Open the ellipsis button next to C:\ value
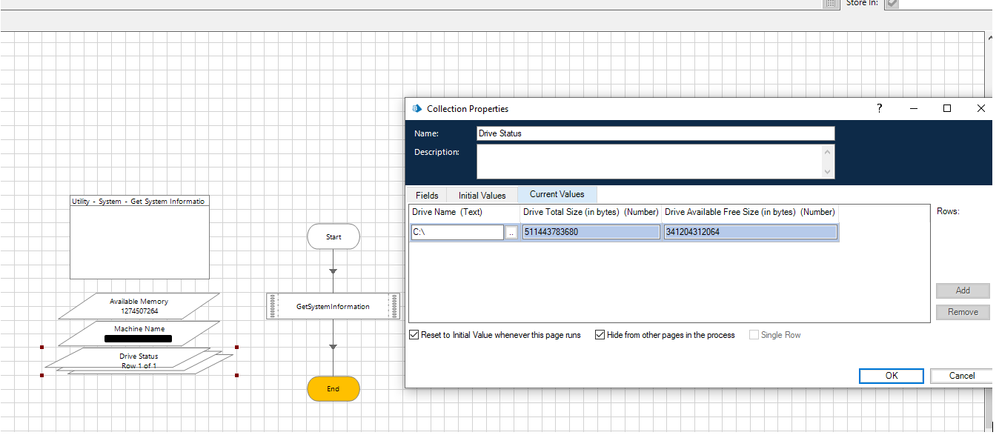Screen dimensions: 999x438 [511, 232]
